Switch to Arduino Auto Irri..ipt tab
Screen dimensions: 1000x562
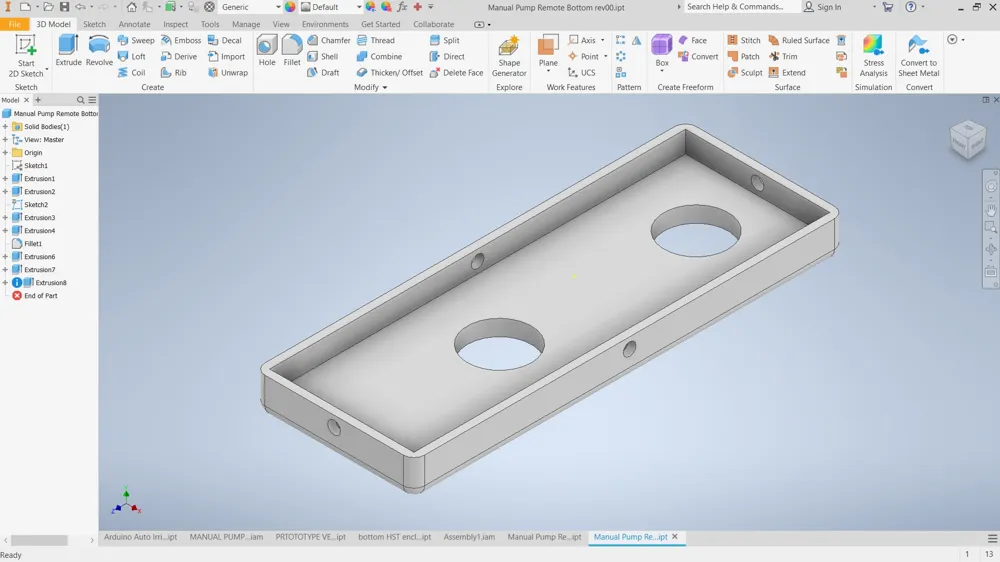pyautogui.click(x=140, y=537)
